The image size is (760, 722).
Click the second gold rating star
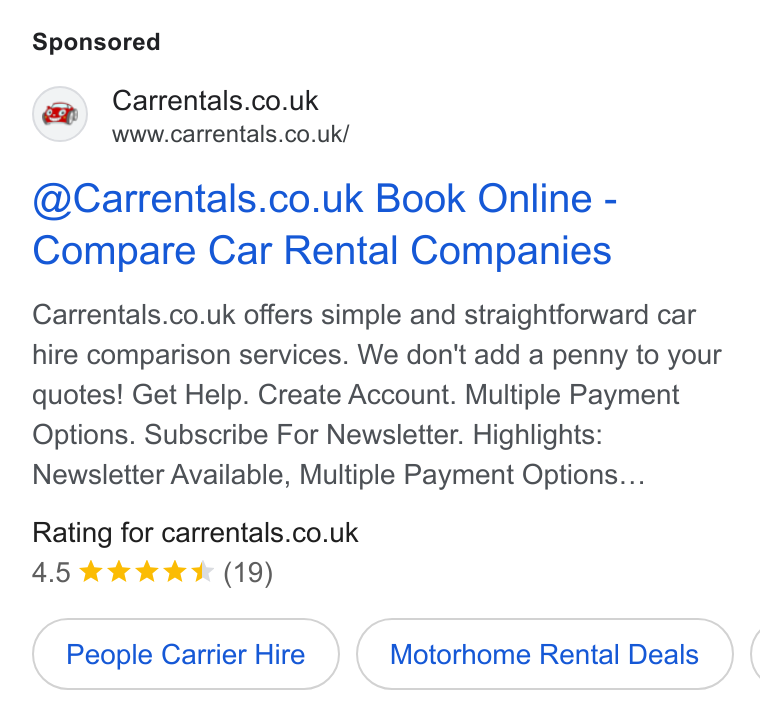119,571
